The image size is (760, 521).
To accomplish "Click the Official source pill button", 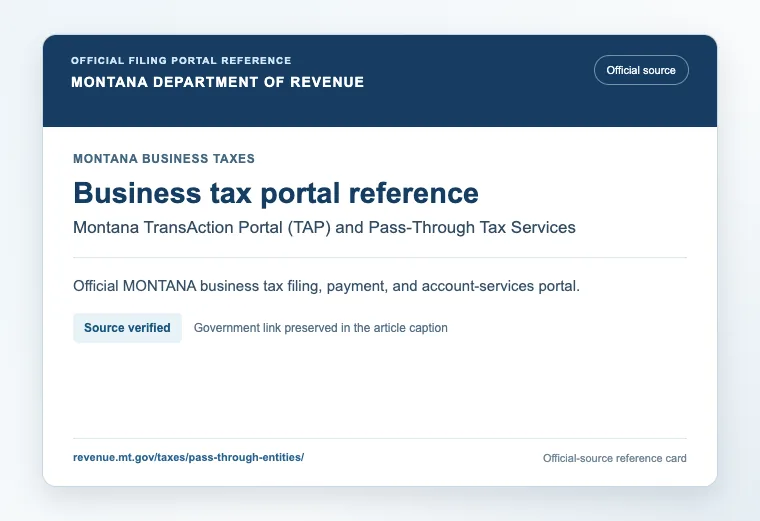I will tap(641, 70).
